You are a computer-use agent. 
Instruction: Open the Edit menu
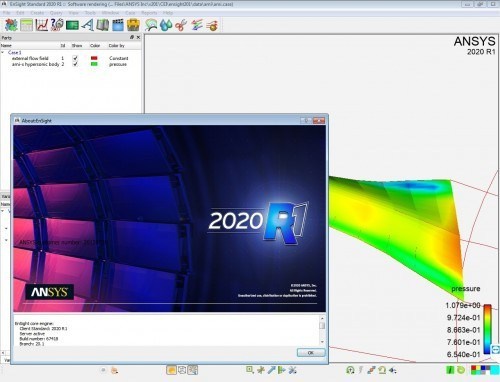point(20,13)
